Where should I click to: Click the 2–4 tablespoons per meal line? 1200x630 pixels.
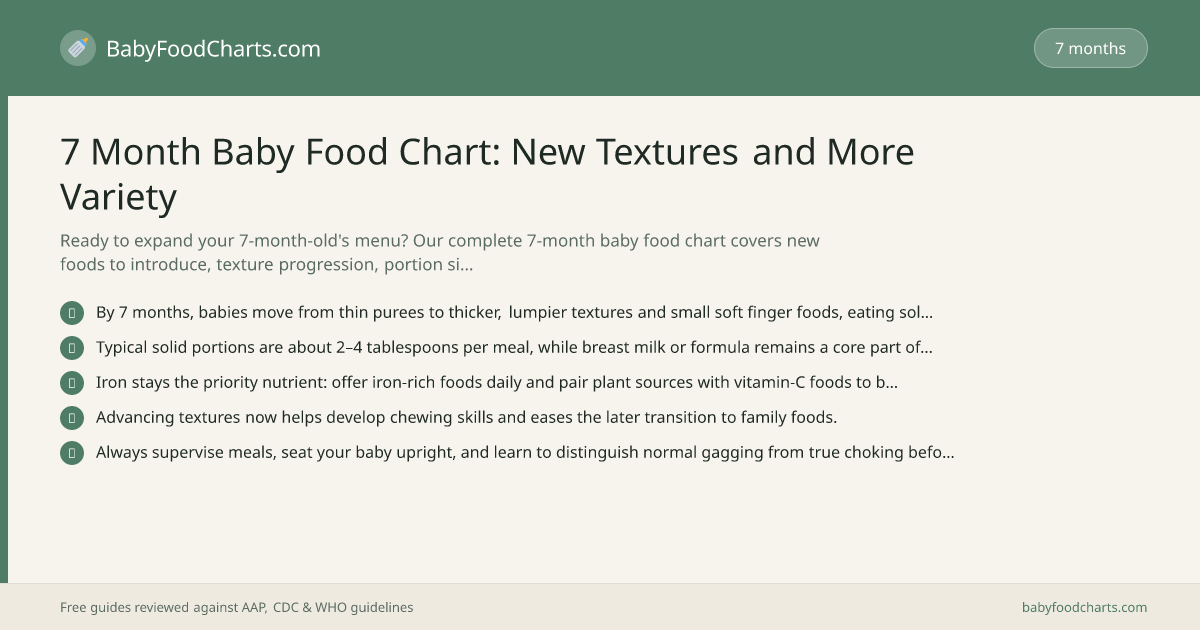pyautogui.click(x=514, y=347)
